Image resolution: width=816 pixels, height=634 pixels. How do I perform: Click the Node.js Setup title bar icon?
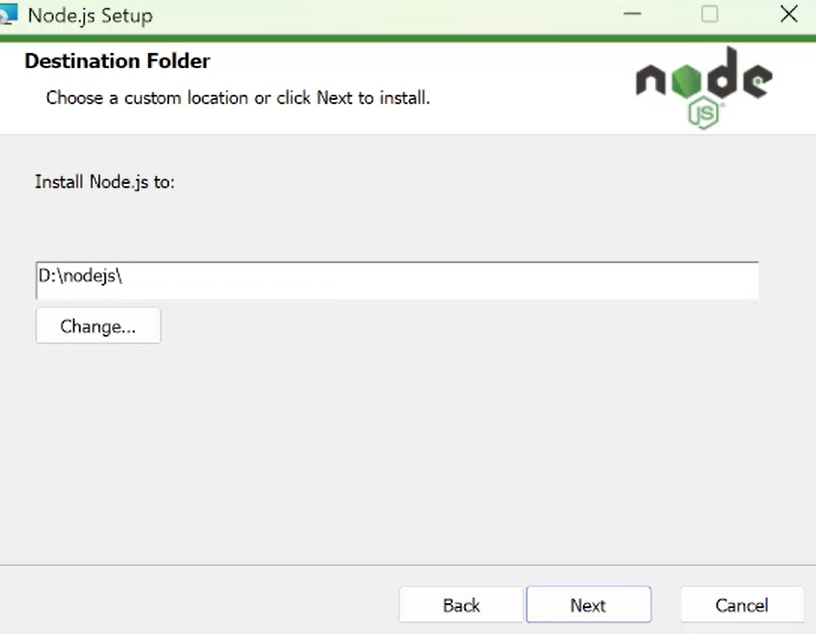coord(8,14)
